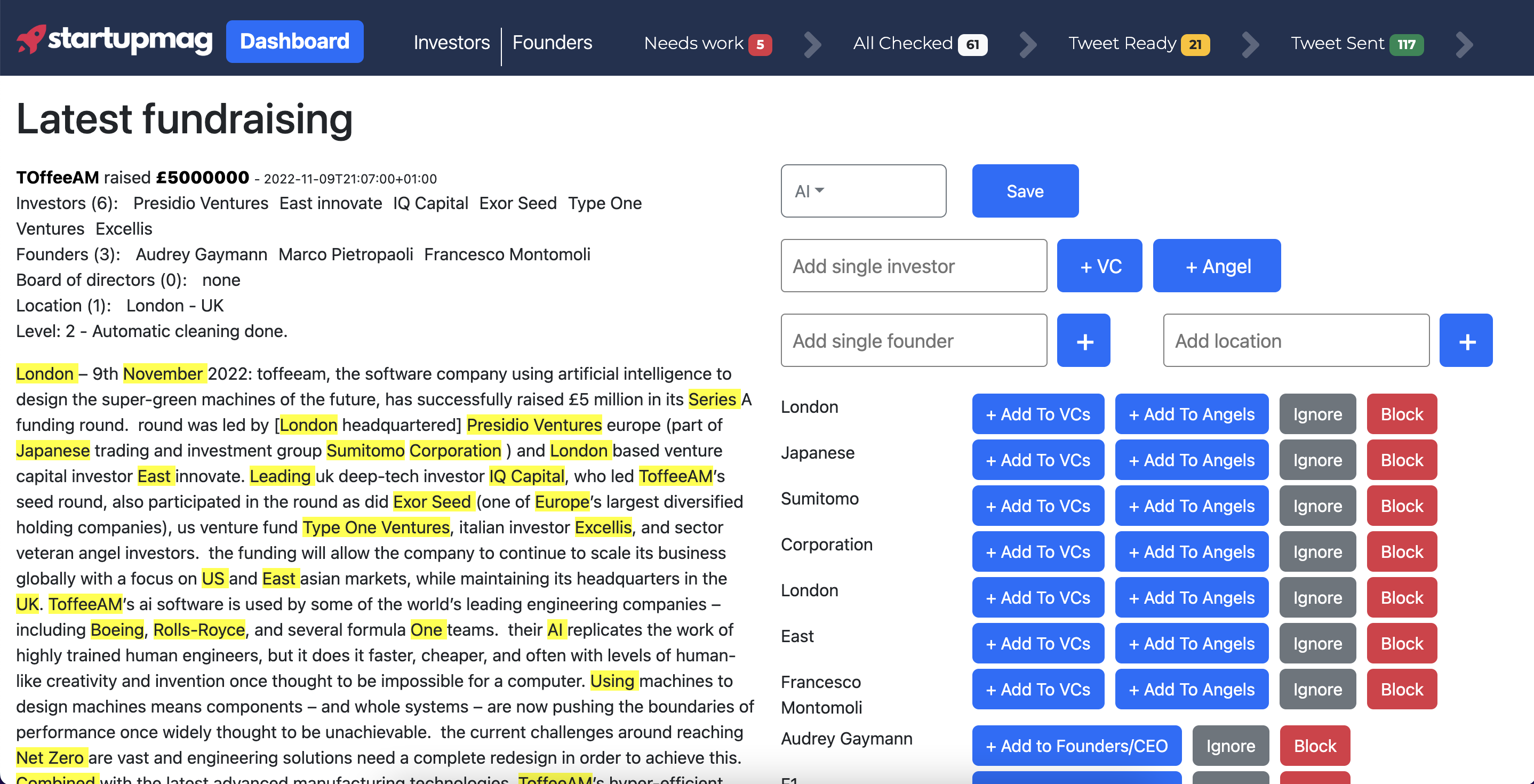Click investor 'East innovate' in summary
Viewport: 1534px width, 784px height.
point(331,203)
